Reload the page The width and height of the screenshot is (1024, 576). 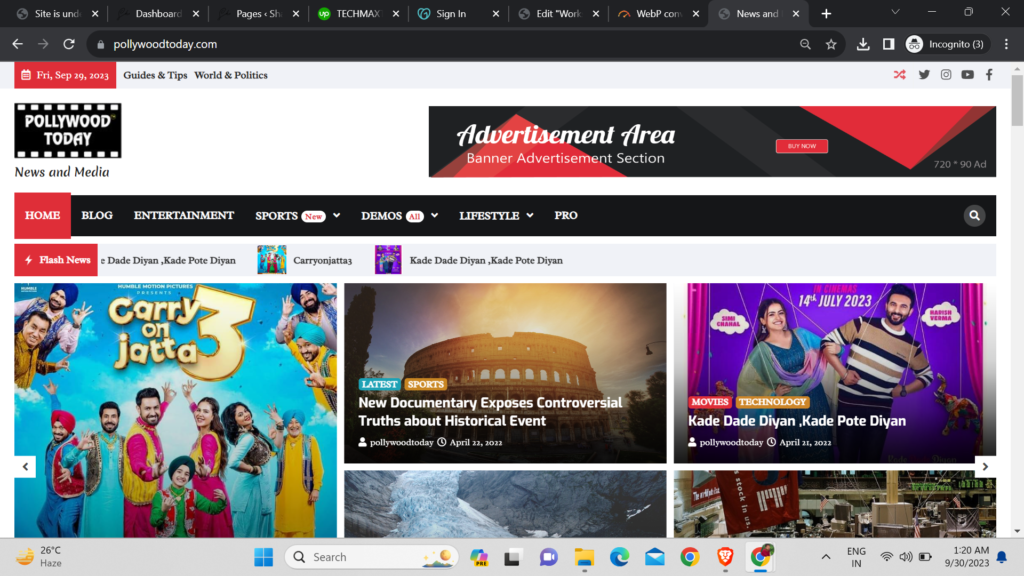pos(69,44)
